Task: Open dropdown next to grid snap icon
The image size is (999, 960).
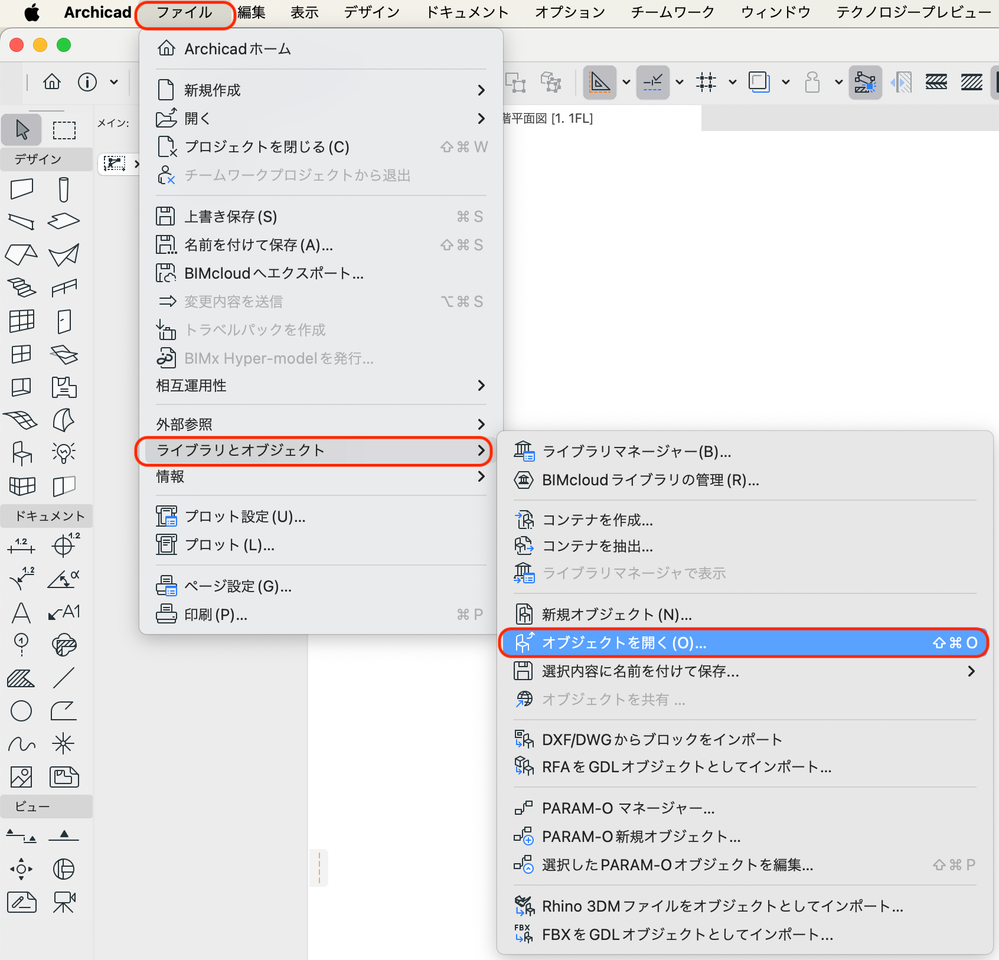Action: point(733,82)
